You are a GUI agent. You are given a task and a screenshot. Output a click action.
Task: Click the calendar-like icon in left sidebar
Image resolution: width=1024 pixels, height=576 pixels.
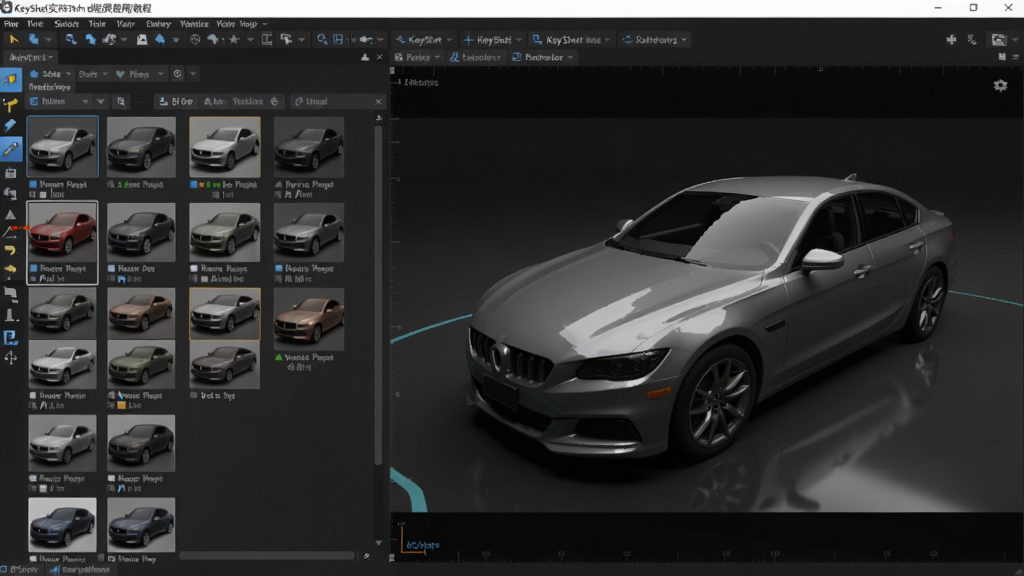coord(10,173)
